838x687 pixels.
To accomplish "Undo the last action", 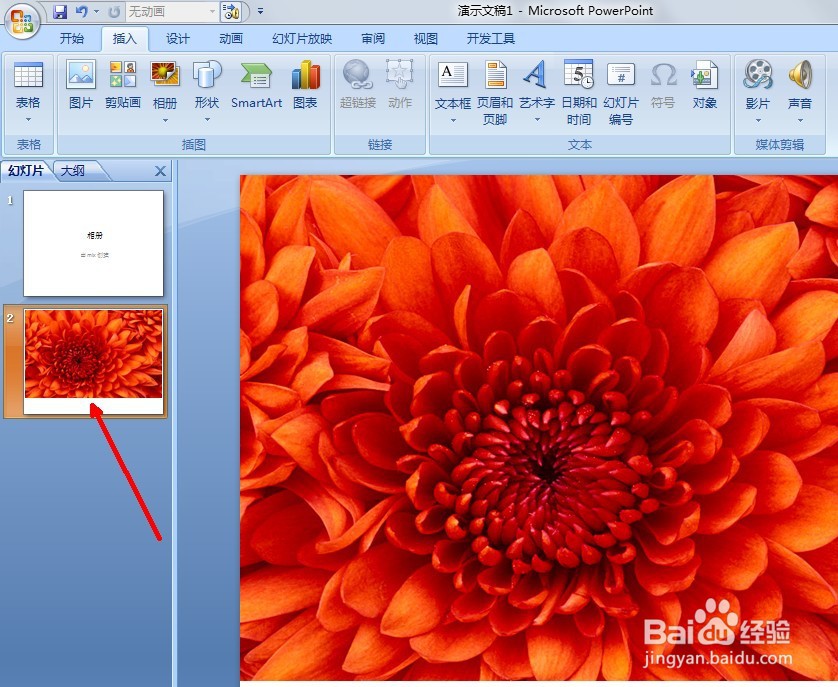I will pos(81,11).
